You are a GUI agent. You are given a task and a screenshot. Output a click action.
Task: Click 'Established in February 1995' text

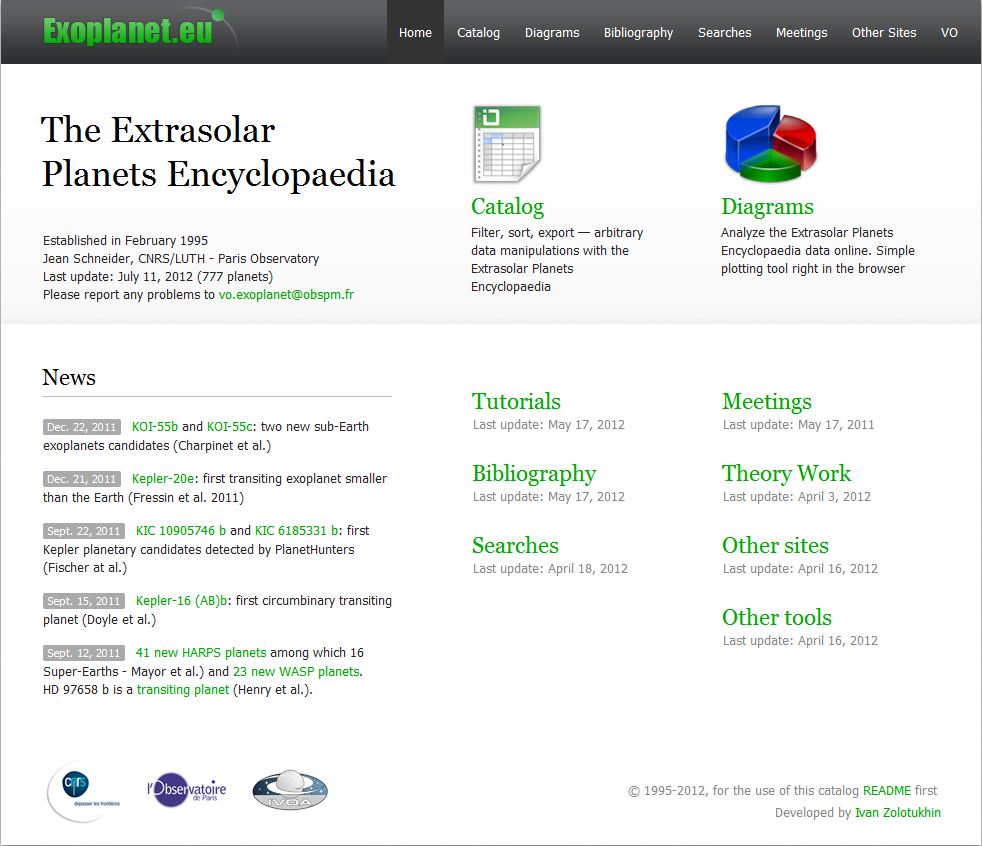[125, 240]
